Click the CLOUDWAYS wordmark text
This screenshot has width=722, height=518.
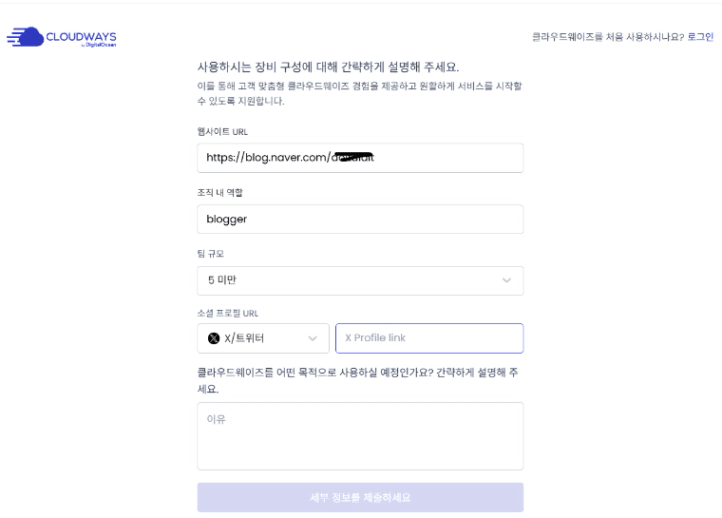click(81, 37)
